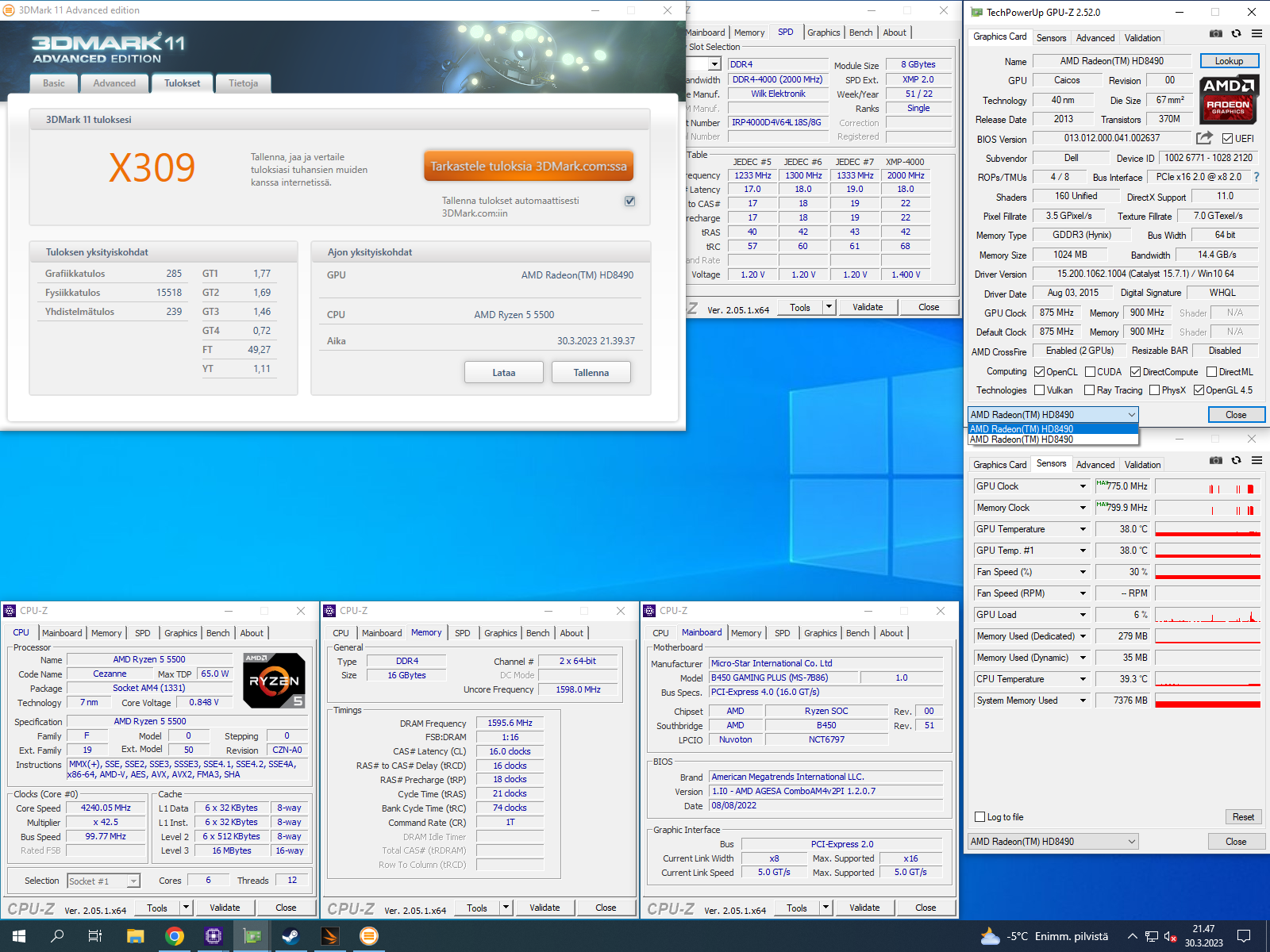Click the camera icon in the GPU-Z Sensors window
Image resolution: width=1270 pixels, height=952 pixels.
point(1215,460)
